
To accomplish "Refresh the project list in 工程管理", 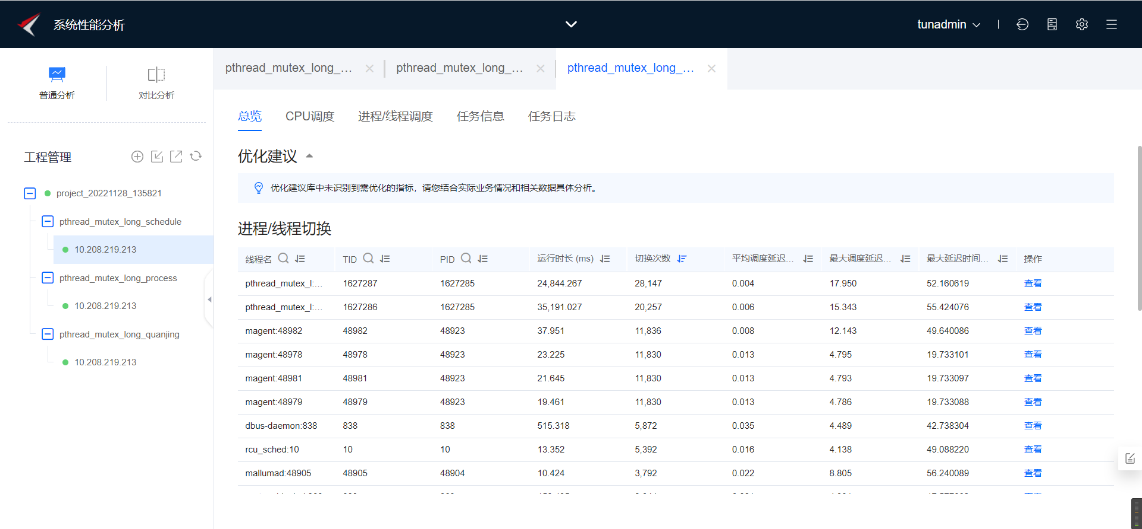I will 195,157.
